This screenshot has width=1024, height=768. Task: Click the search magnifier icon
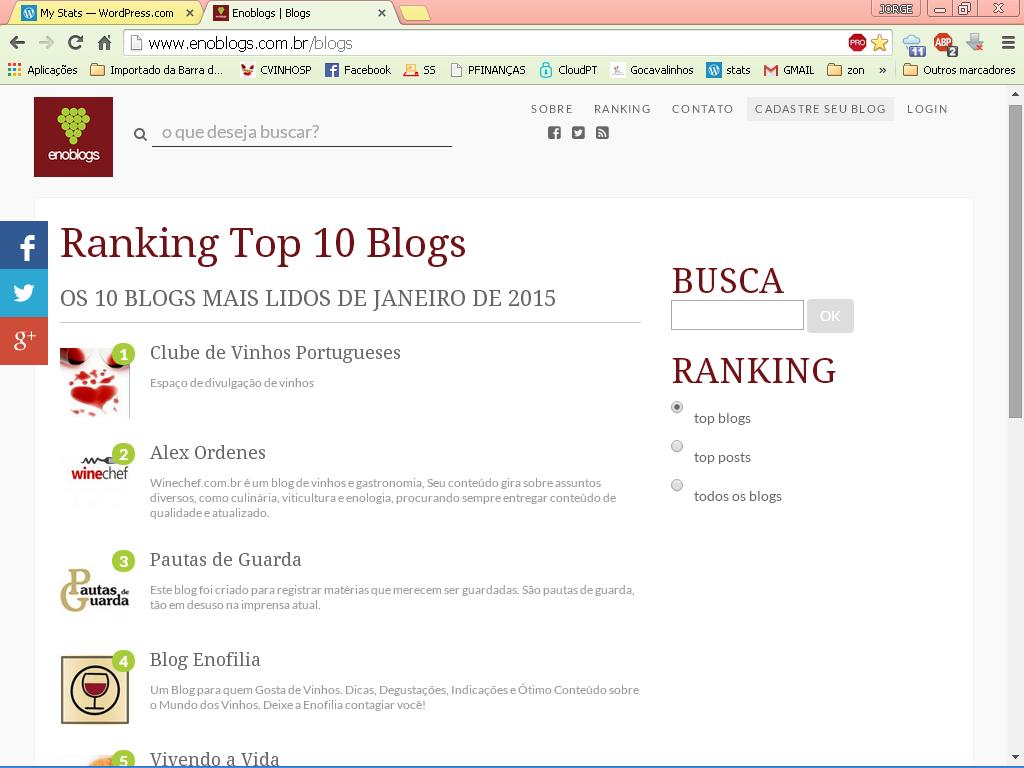(140, 135)
